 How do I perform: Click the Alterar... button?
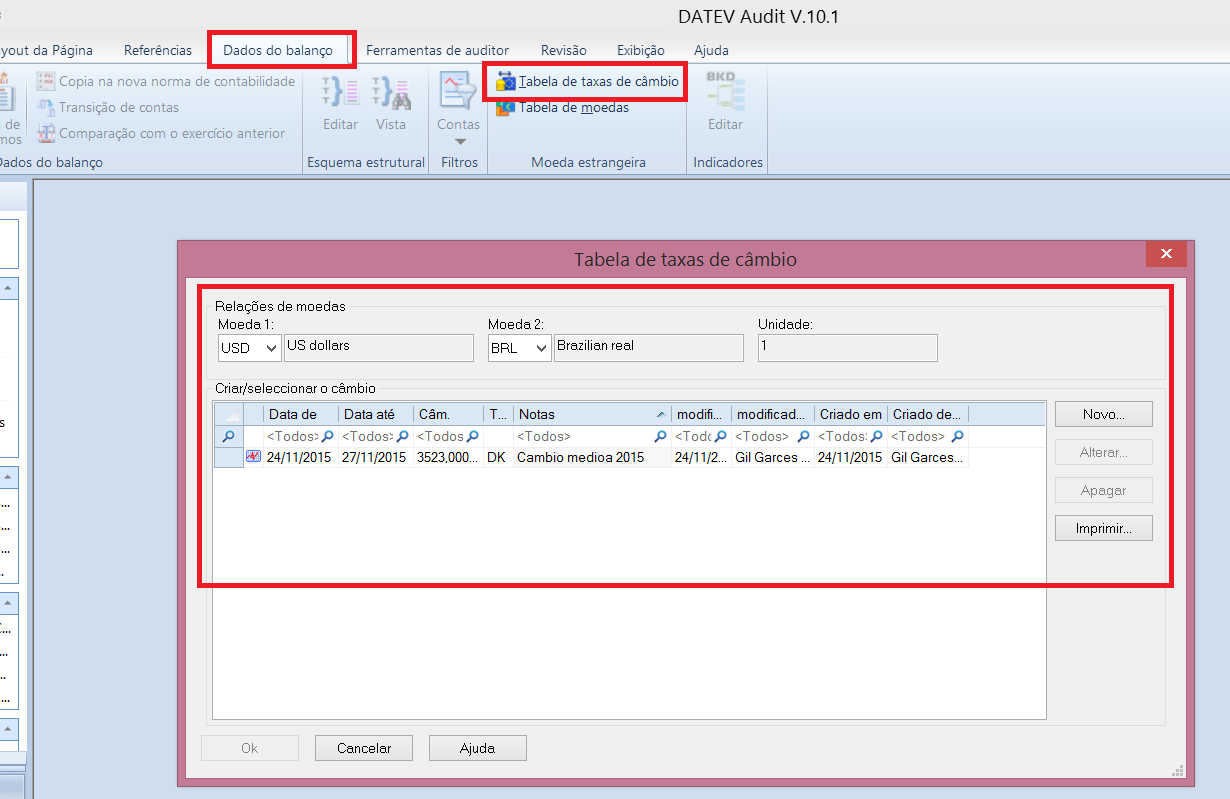[1104, 452]
